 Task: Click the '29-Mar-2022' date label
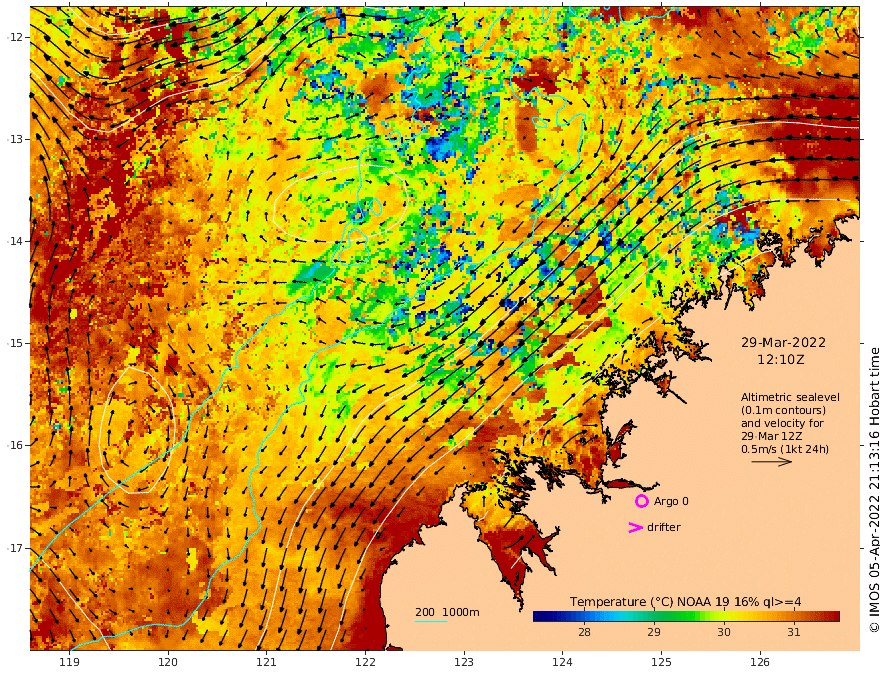(x=783, y=343)
